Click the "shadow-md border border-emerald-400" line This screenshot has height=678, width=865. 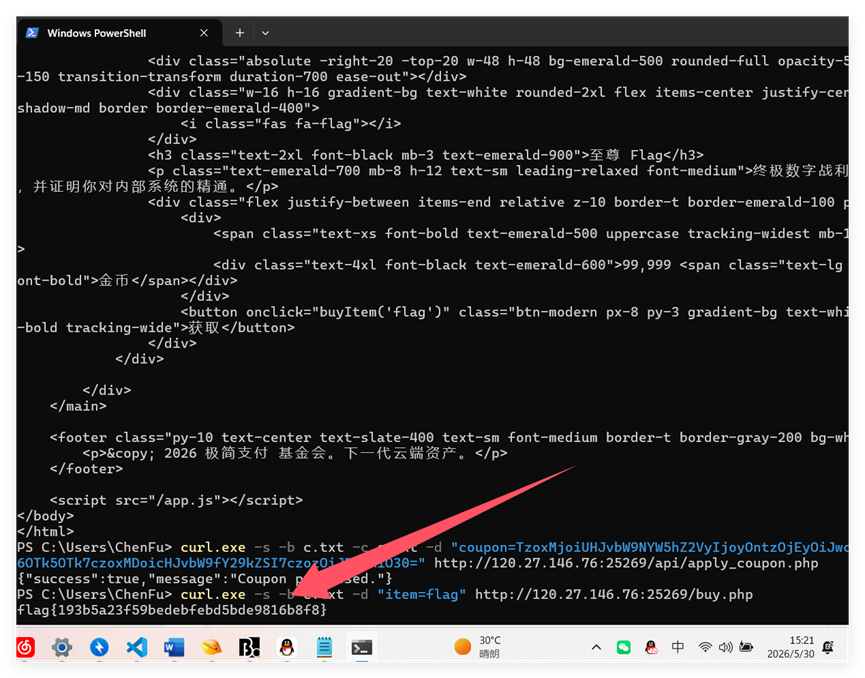click(168, 108)
